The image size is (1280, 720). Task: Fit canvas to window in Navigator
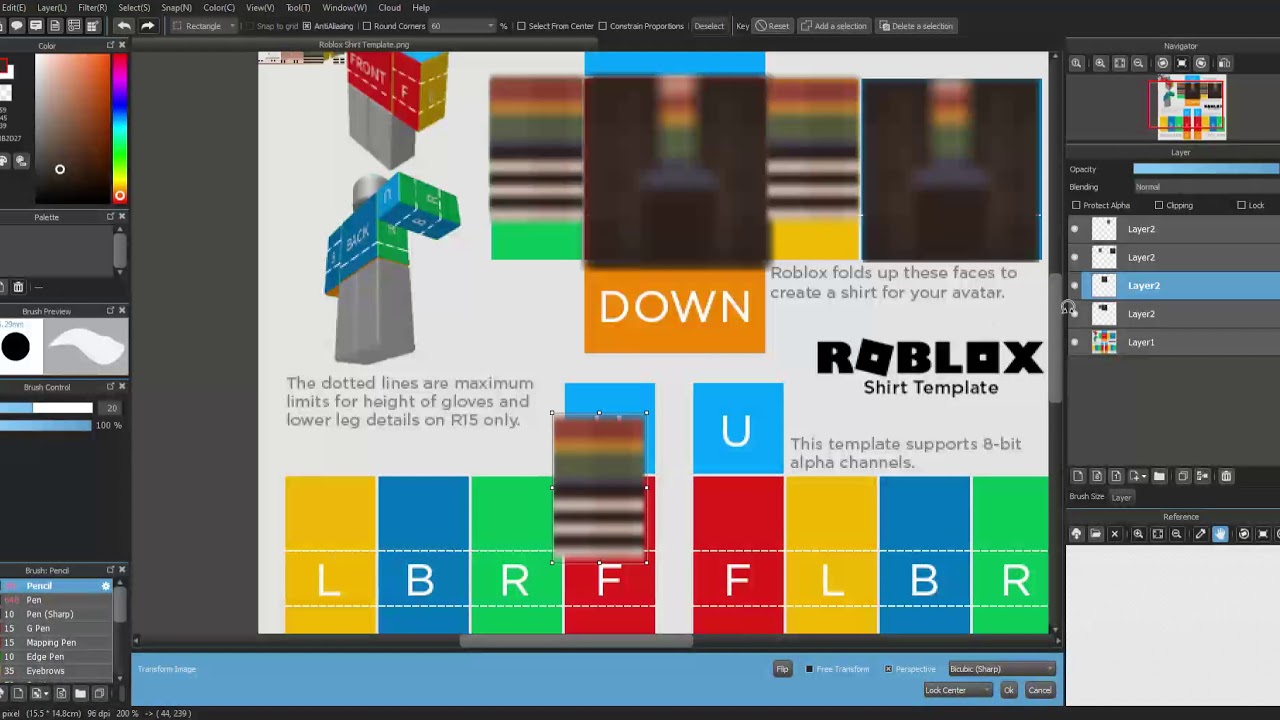tap(1120, 63)
